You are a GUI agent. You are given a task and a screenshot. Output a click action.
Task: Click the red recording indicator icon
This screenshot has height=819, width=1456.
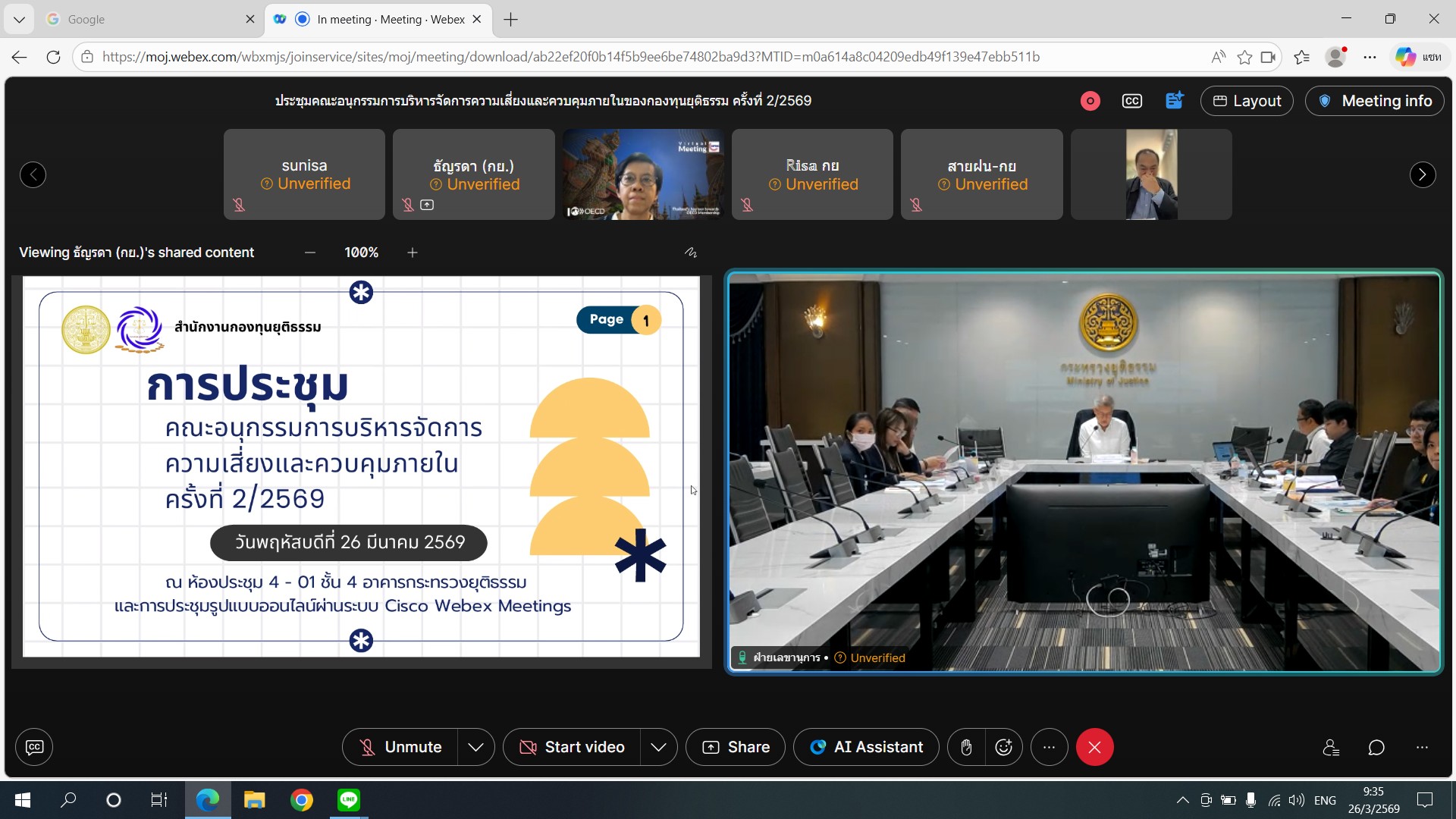pyautogui.click(x=1090, y=101)
